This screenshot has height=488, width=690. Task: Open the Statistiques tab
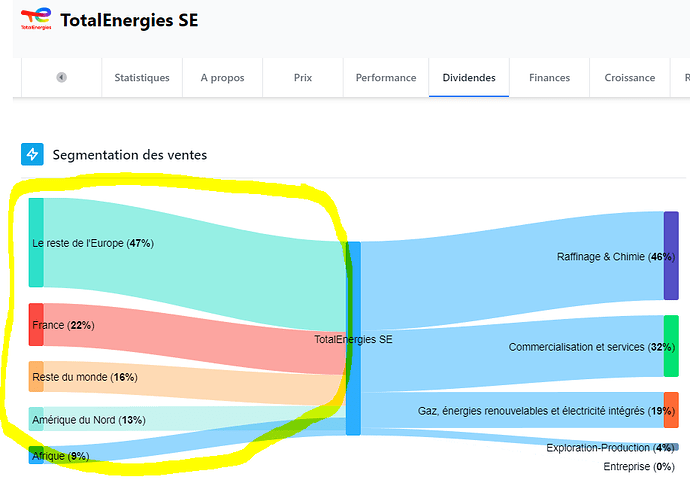point(142,77)
